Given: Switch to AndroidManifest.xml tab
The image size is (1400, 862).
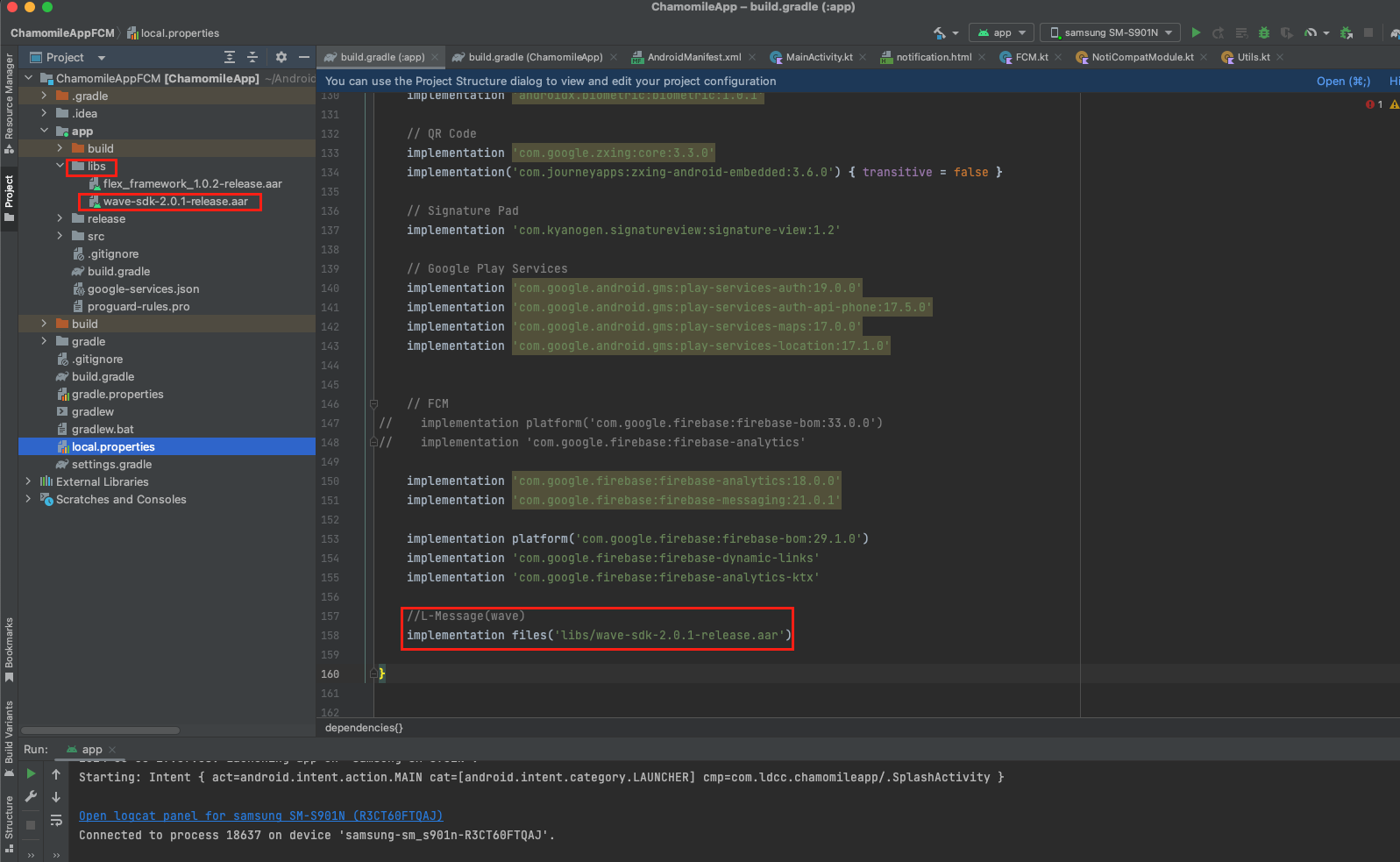Looking at the screenshot, I should coord(693,57).
